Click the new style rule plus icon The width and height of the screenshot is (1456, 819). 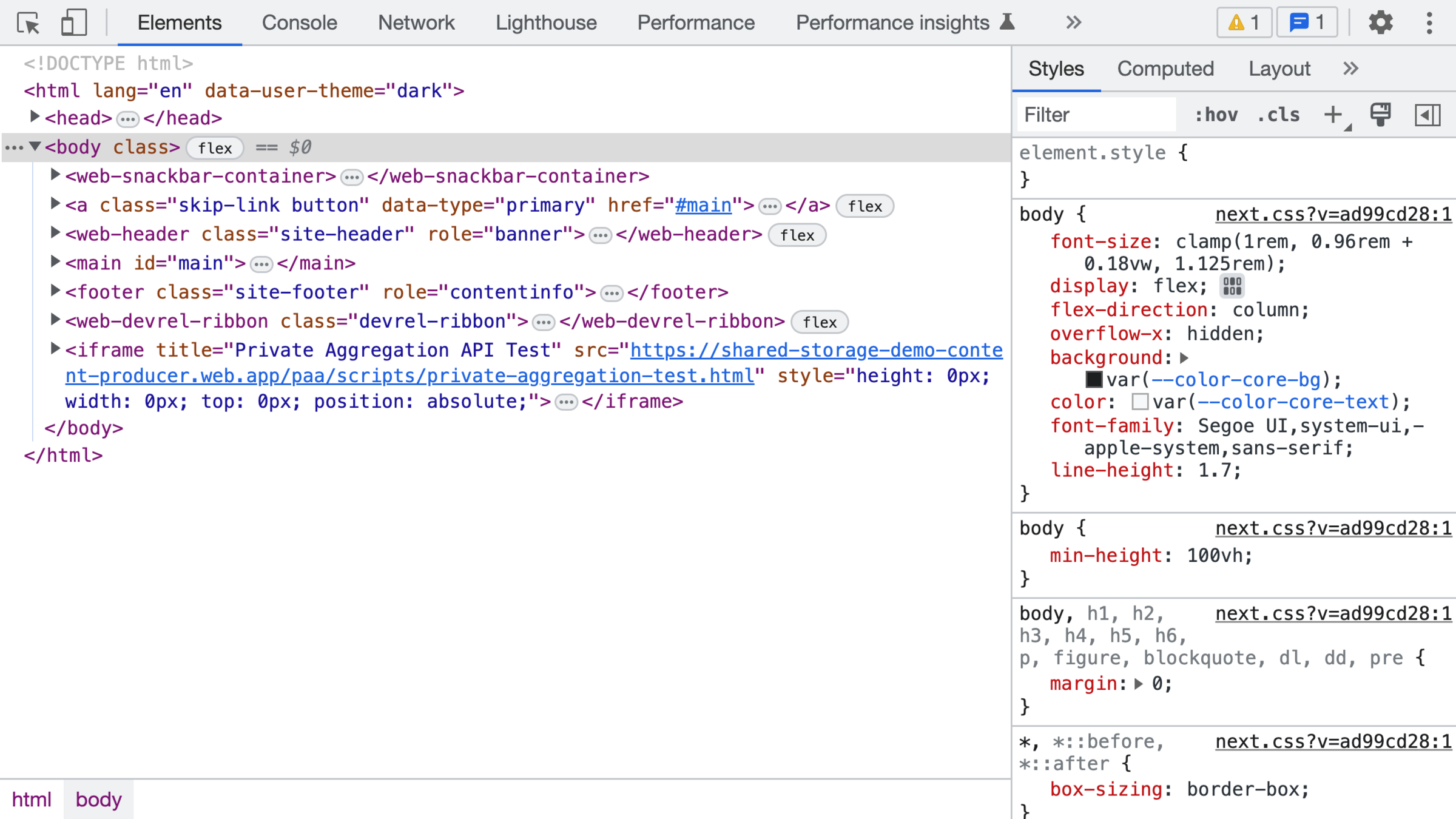click(x=1333, y=115)
